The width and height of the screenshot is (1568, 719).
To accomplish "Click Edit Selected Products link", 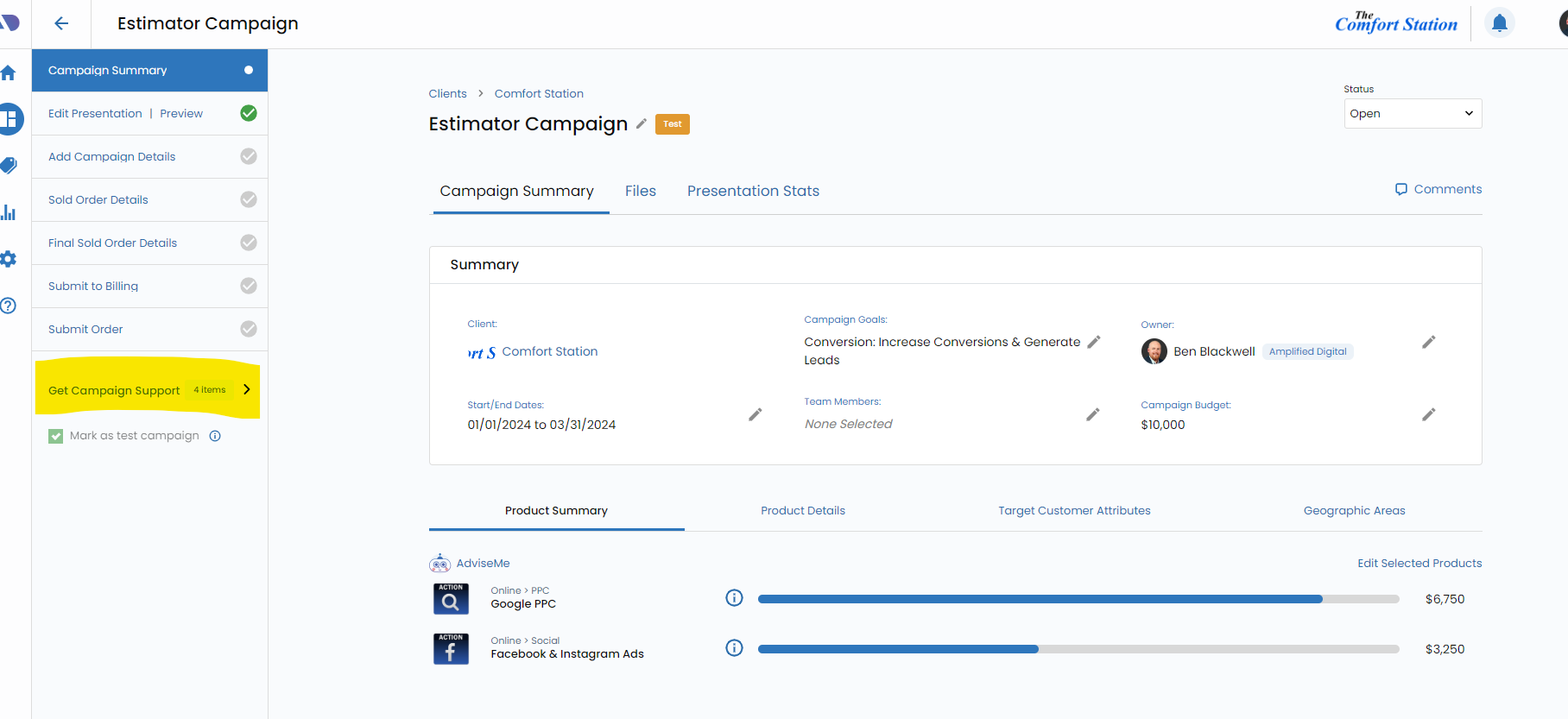I will coord(1419,563).
